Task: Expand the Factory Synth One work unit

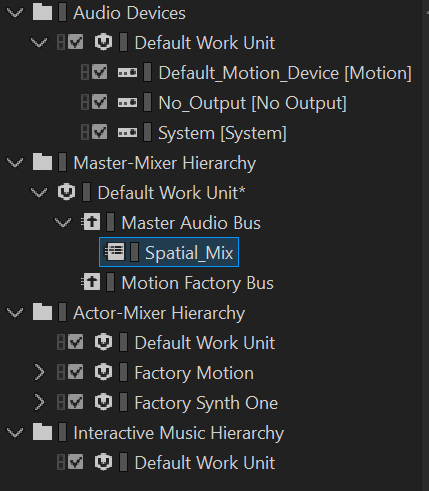Action: 39,402
